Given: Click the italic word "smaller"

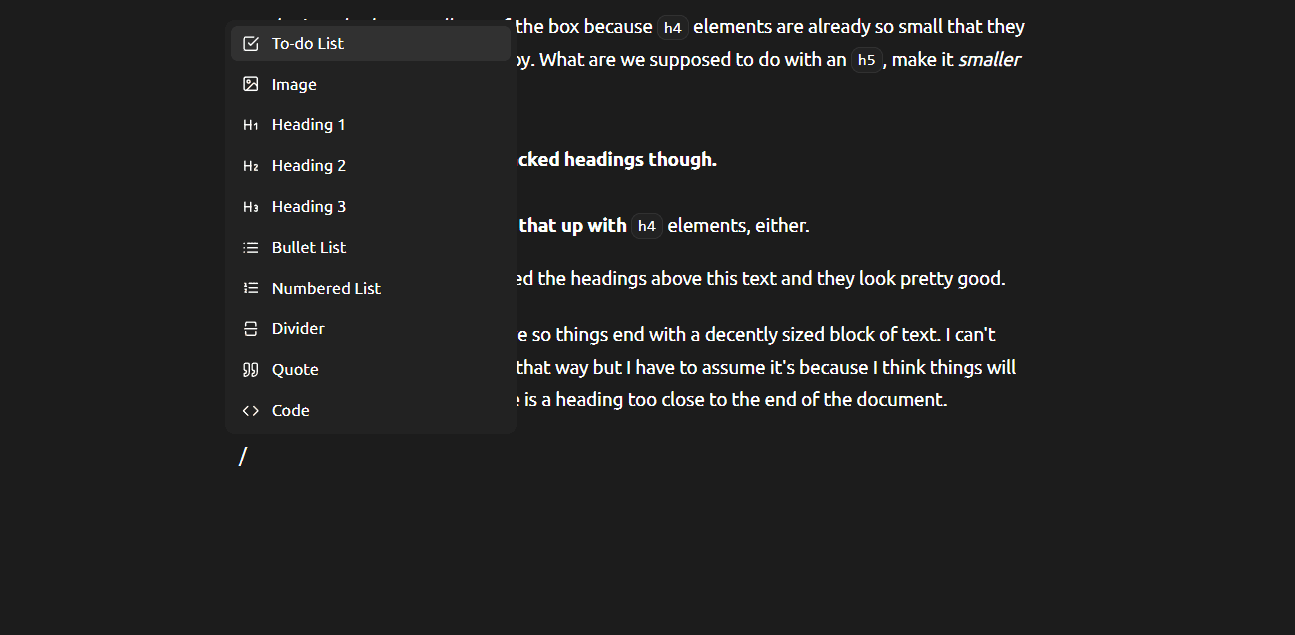Looking at the screenshot, I should [989, 60].
